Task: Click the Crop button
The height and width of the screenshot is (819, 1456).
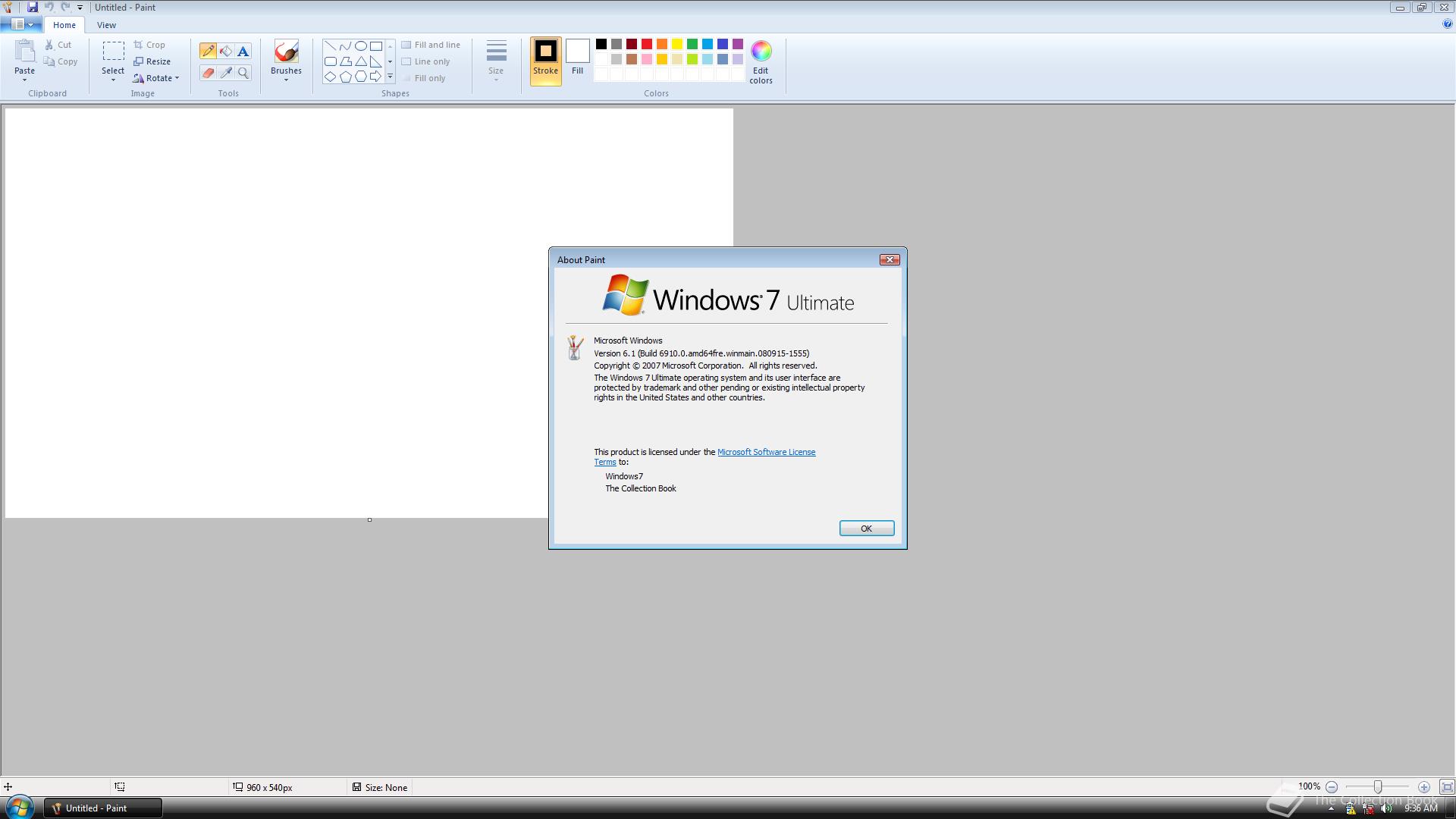Action: point(149,45)
